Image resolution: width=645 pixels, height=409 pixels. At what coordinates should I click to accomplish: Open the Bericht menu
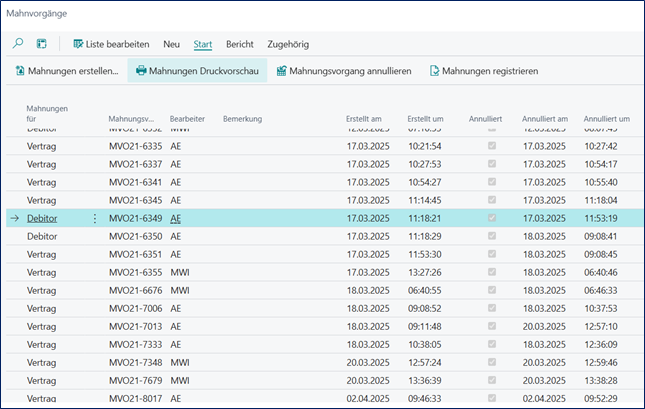click(x=240, y=44)
